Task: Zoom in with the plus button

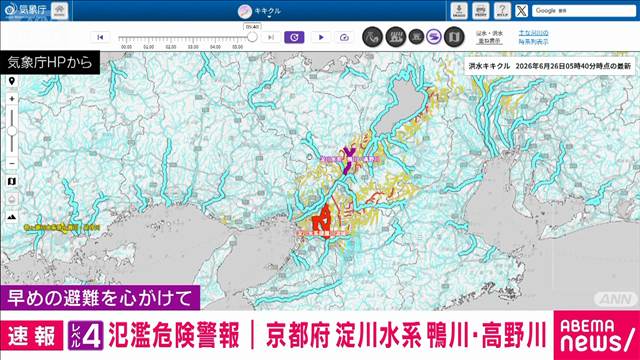Action: click(x=11, y=99)
